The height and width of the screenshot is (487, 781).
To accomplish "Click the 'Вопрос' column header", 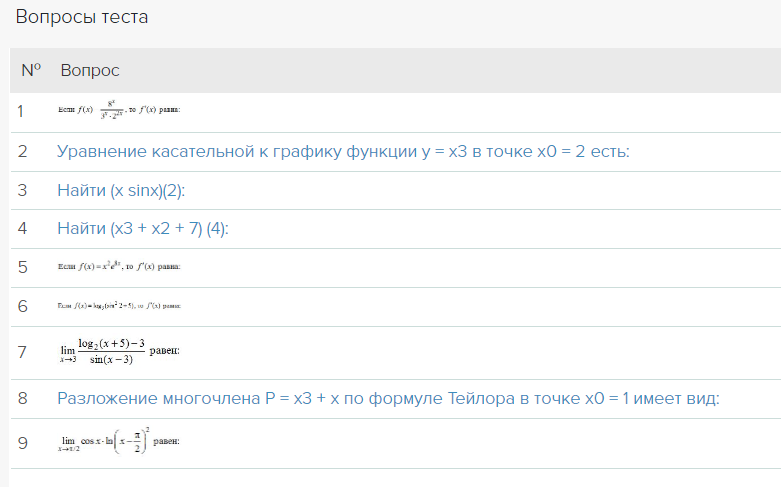I will click(x=90, y=71).
